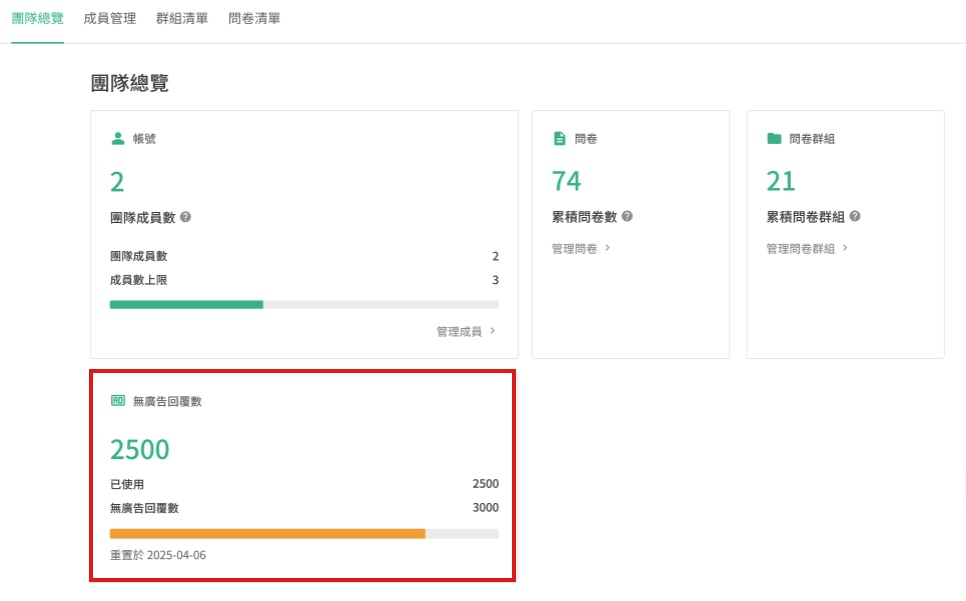Click the 累積問卷數 label
This screenshot has width=966, height=601.
[x=584, y=217]
